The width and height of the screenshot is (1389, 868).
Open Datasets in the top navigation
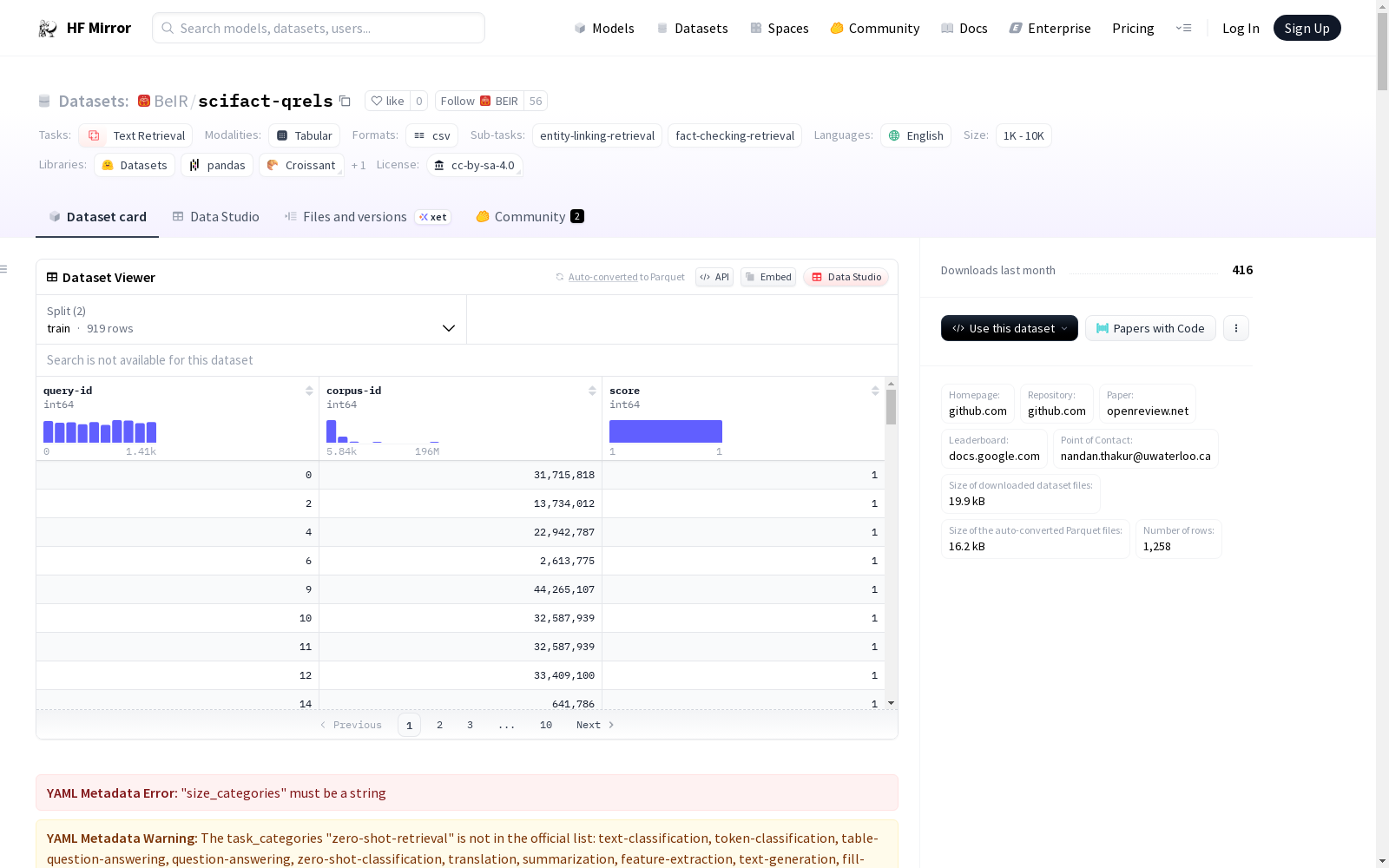tap(692, 28)
